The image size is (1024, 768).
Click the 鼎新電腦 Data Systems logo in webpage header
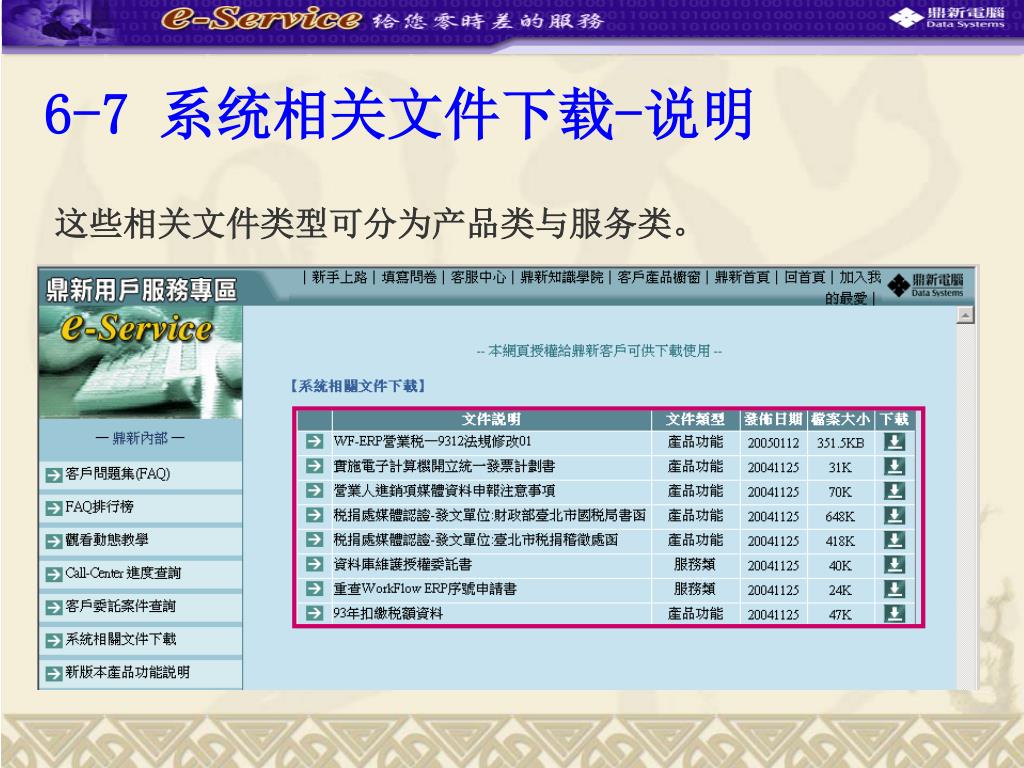(x=925, y=285)
